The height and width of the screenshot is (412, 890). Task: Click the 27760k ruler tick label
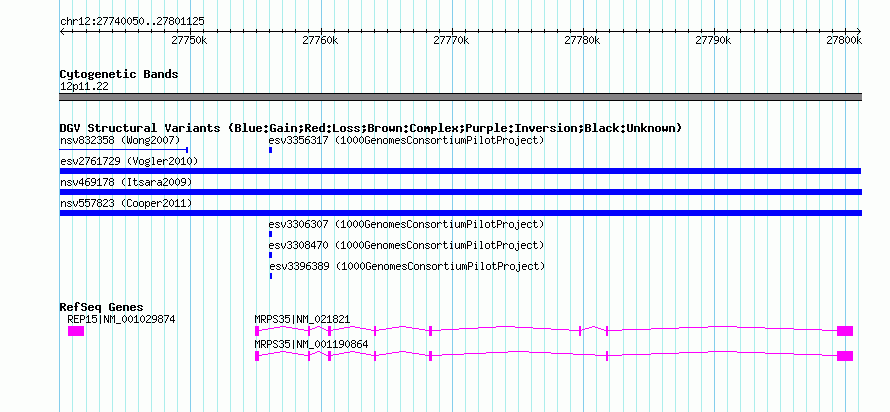pyautogui.click(x=320, y=40)
